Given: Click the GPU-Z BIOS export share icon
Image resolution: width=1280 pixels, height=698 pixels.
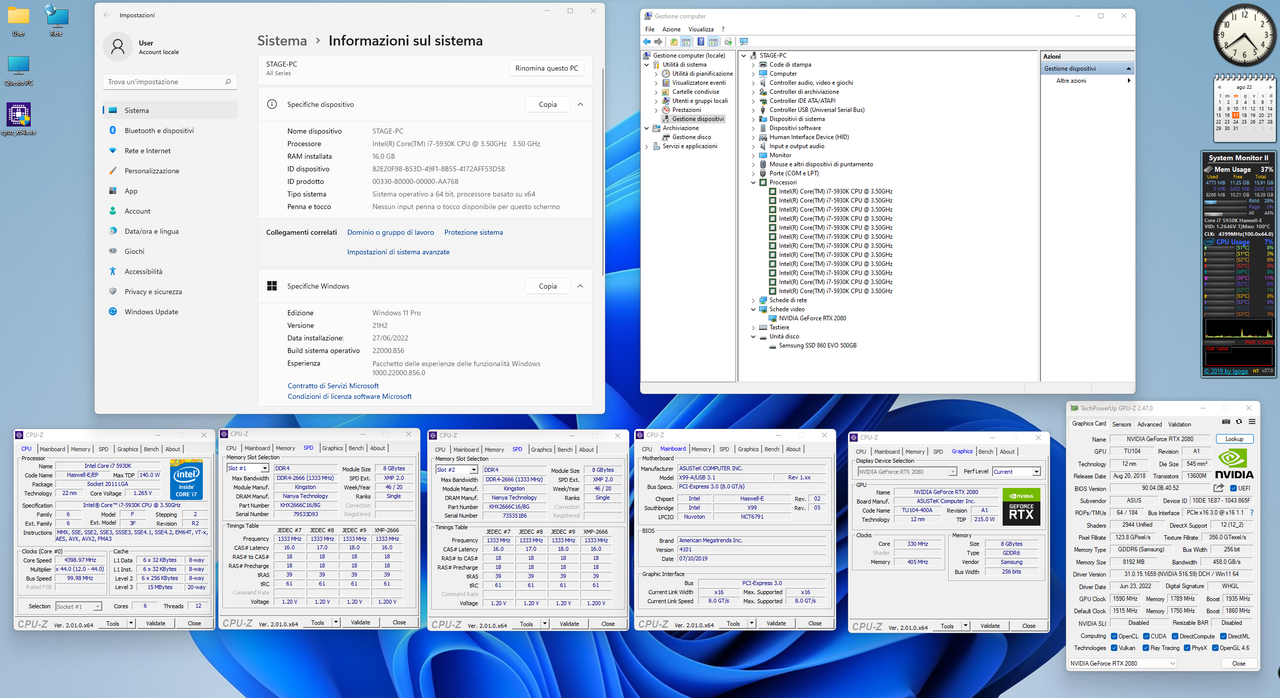Looking at the screenshot, I should 1218,488.
